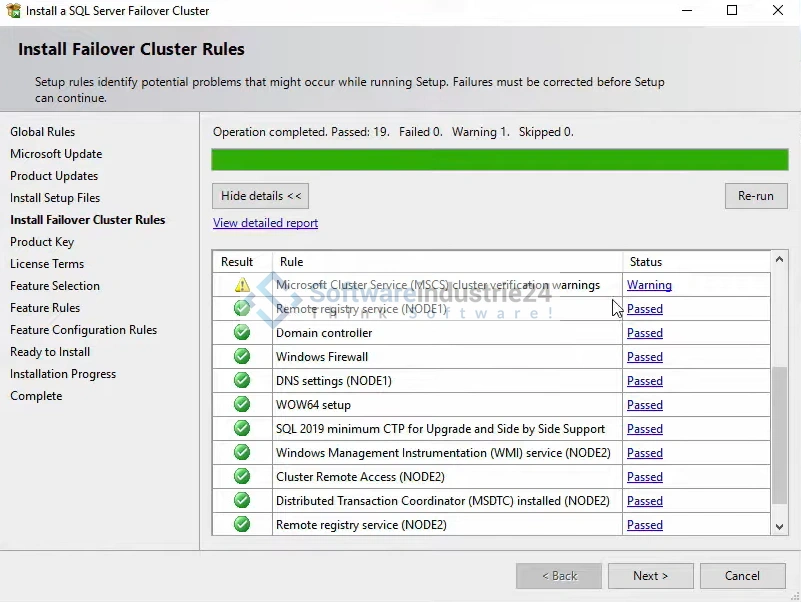Open the View detailed report link
The width and height of the screenshot is (801, 602).
265,223
